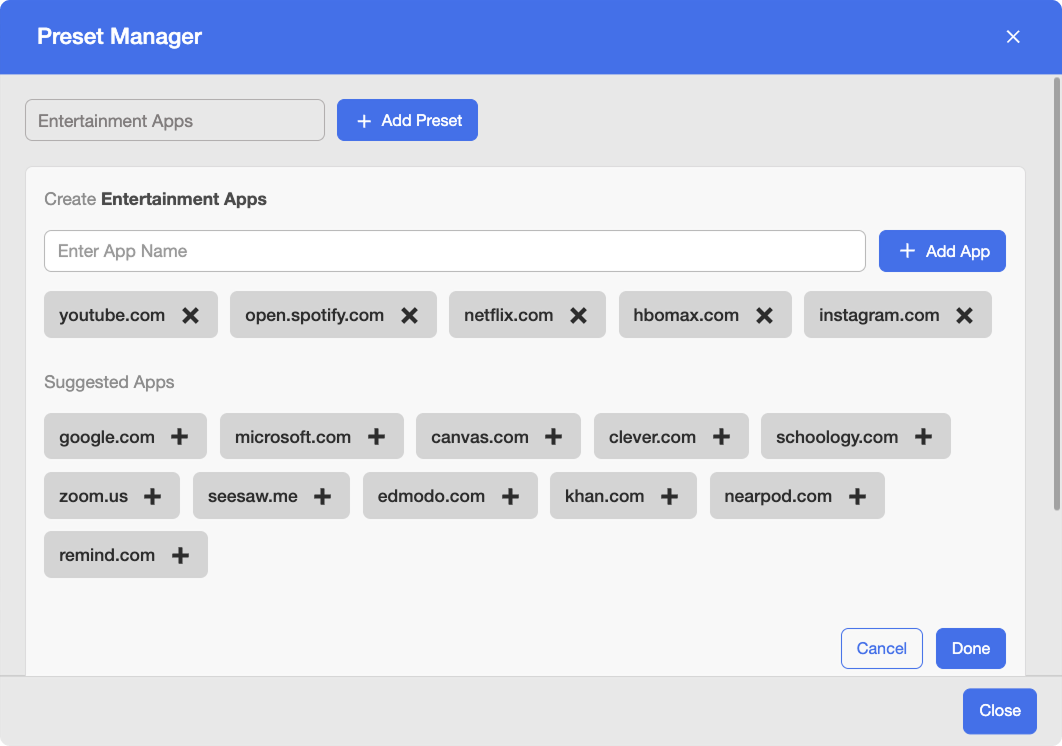The width and height of the screenshot is (1062, 746).
Task: Add suggested app edmodo.com
Action: tap(511, 496)
